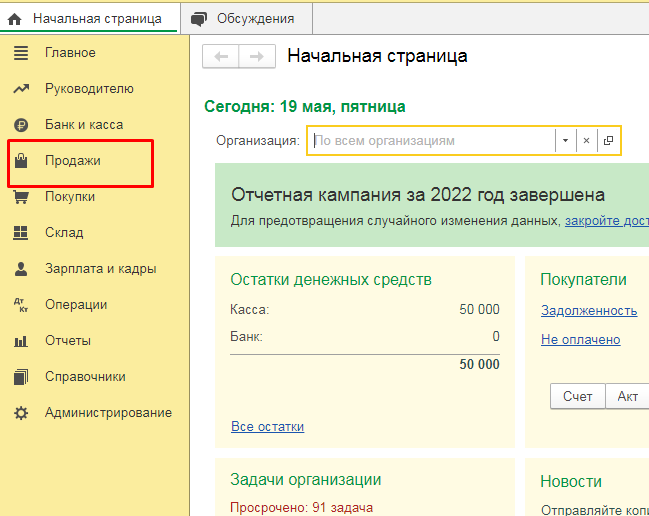This screenshot has height=516, width=649.
Task: Expand the Организация dropdown arrow
Action: [565, 141]
